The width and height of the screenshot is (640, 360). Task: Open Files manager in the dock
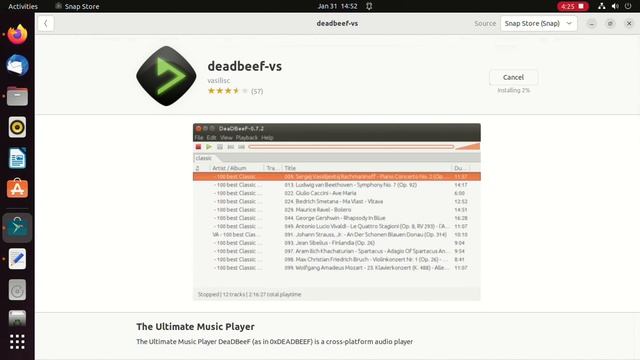(17, 96)
